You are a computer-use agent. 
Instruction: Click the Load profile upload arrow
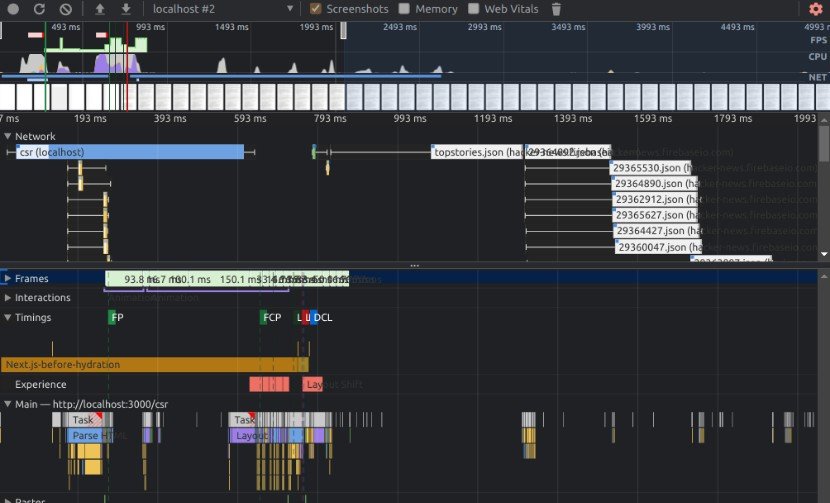(100, 9)
